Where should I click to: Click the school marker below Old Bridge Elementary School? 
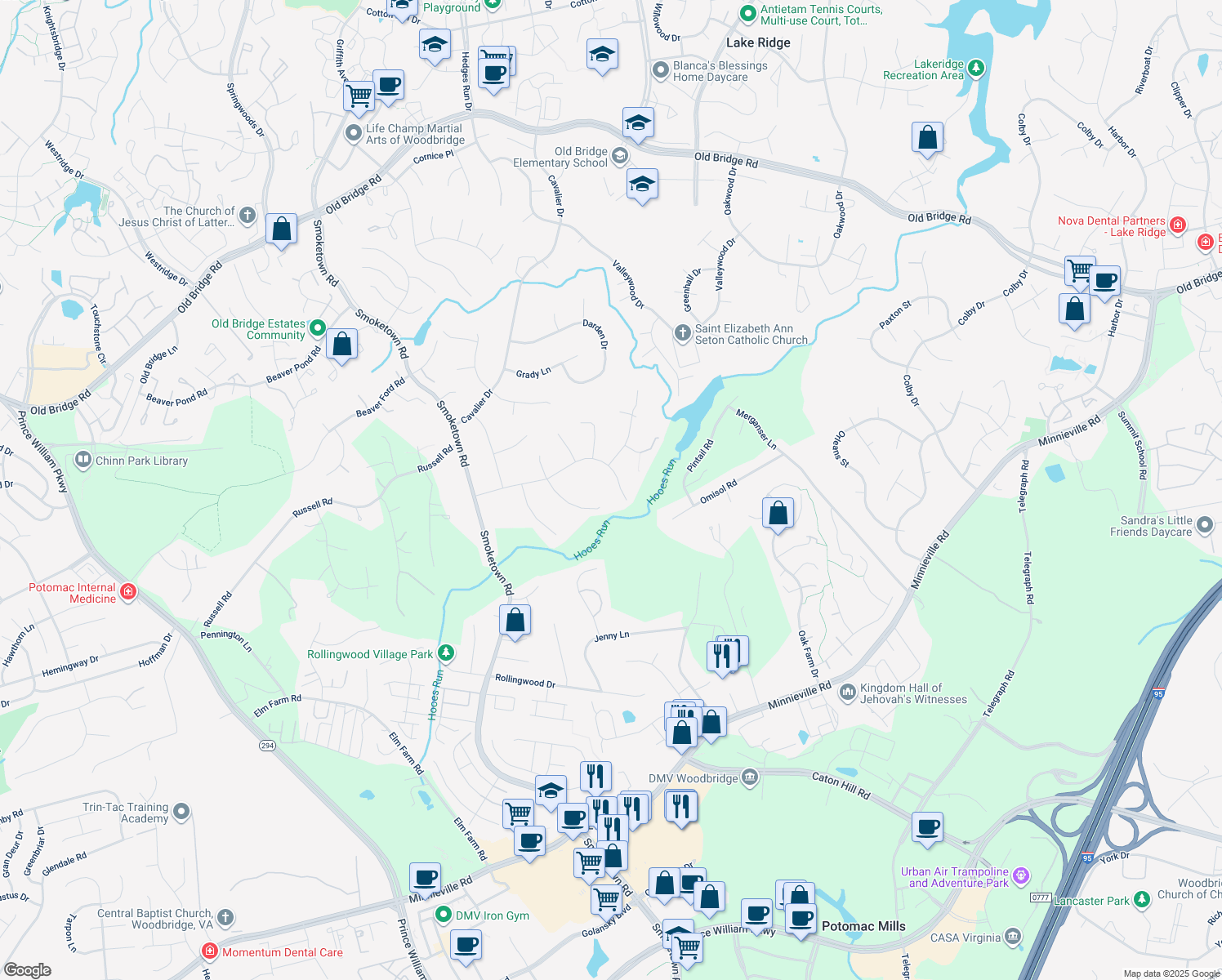pyautogui.click(x=643, y=185)
